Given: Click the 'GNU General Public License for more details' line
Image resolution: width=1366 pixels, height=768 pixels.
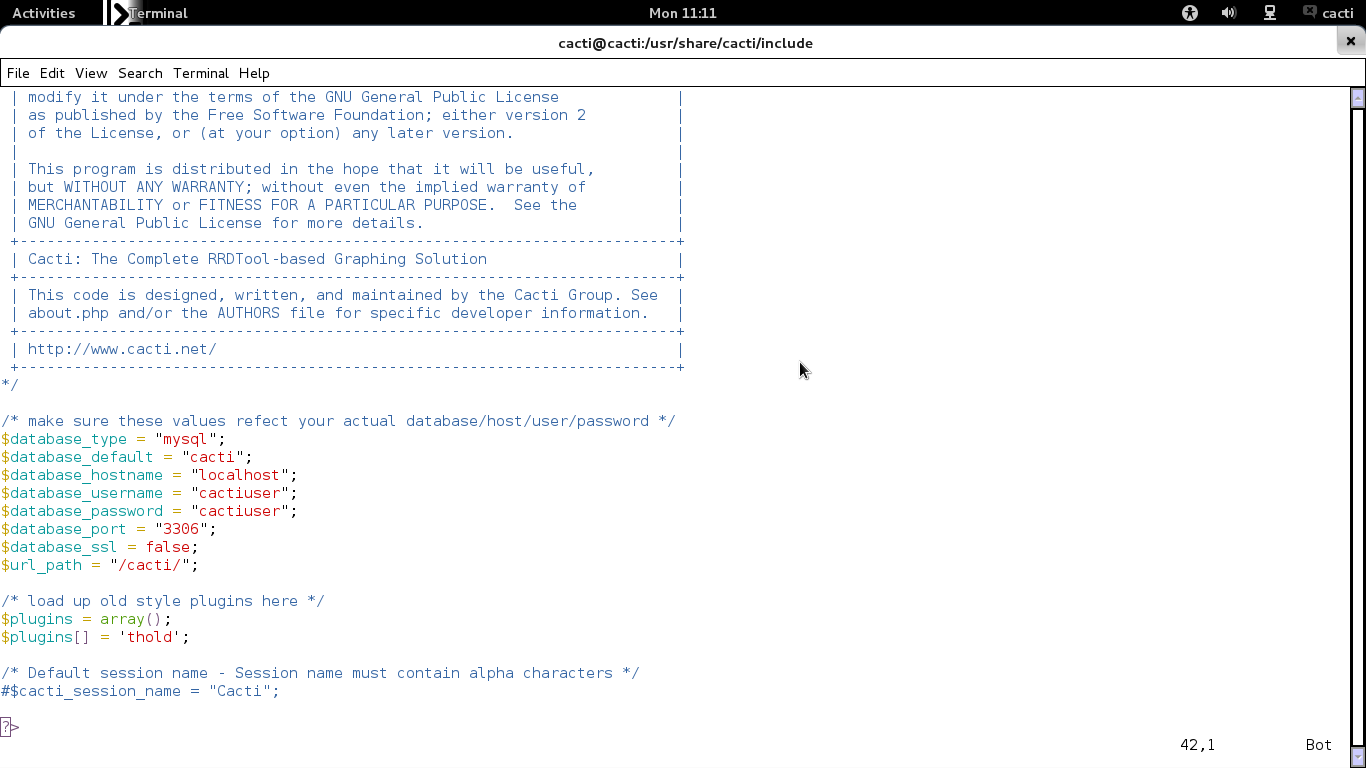Looking at the screenshot, I should (x=225, y=223).
